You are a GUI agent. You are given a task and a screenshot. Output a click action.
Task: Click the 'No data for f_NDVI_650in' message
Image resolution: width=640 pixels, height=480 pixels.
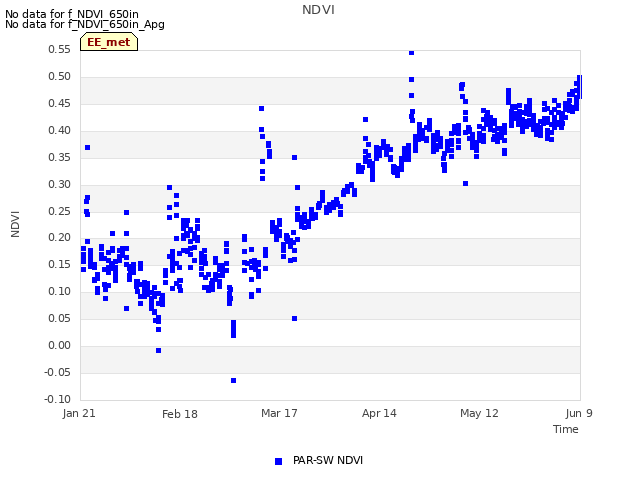[72, 14]
